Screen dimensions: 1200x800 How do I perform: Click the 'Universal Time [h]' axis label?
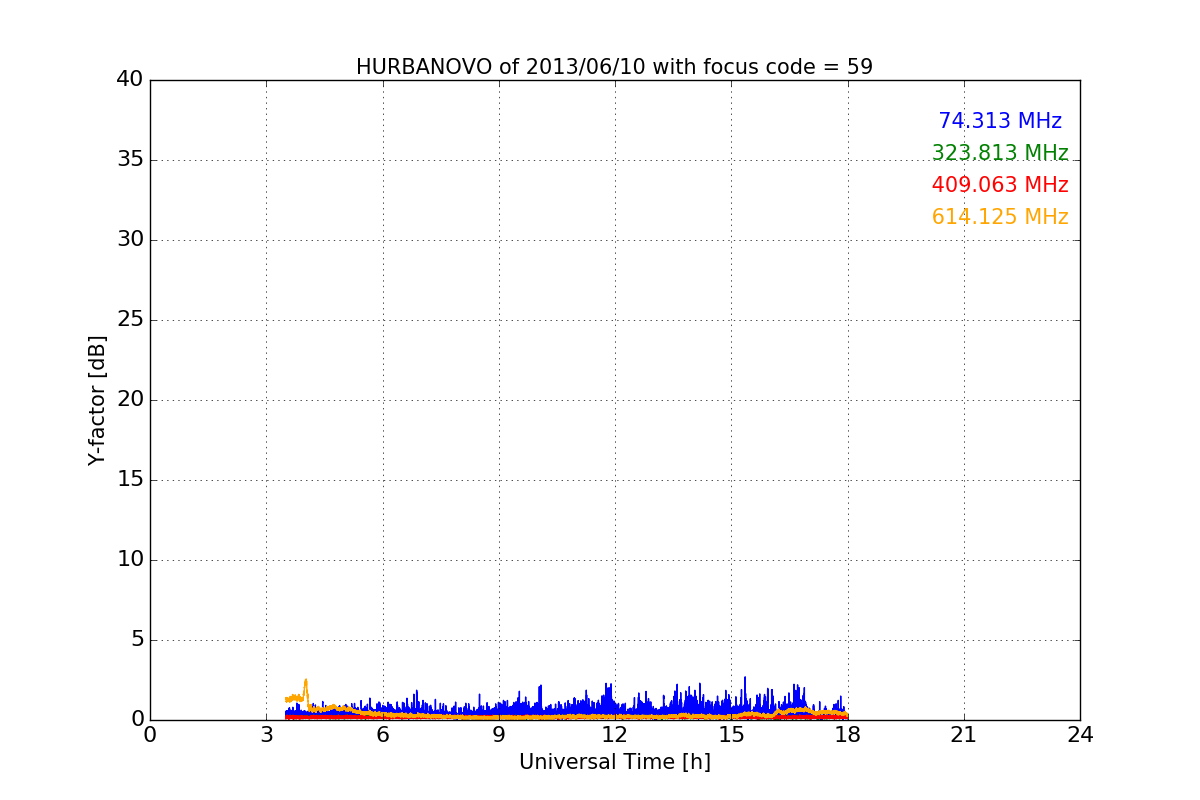click(x=614, y=762)
